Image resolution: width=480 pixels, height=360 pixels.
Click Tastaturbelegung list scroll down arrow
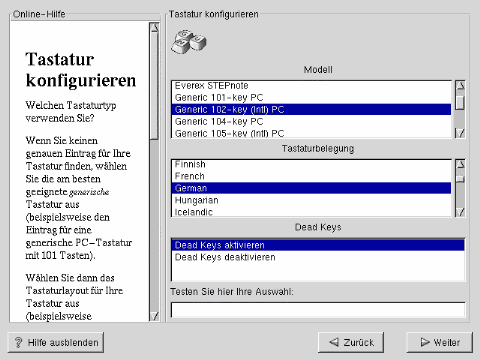click(x=460, y=212)
